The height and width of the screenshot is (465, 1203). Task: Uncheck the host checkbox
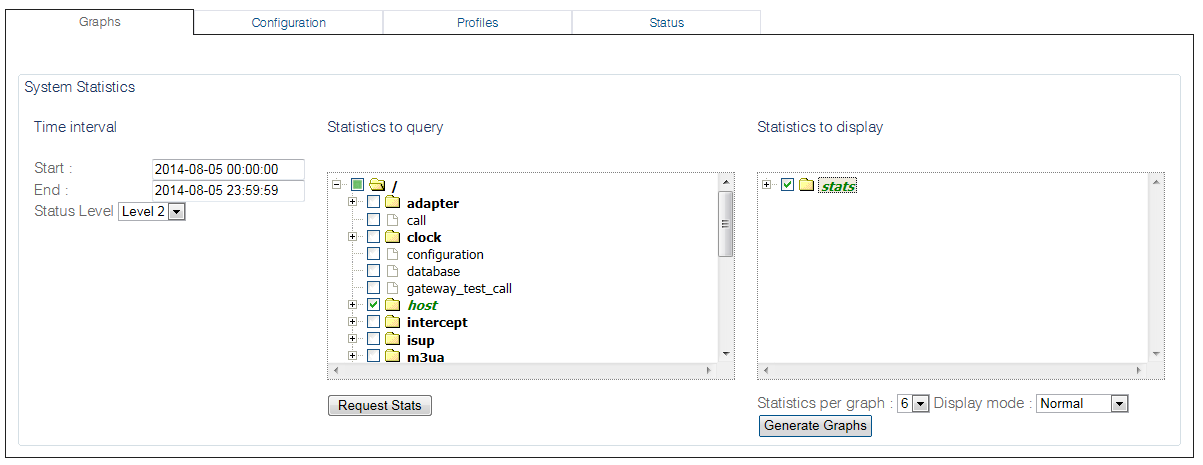373,305
